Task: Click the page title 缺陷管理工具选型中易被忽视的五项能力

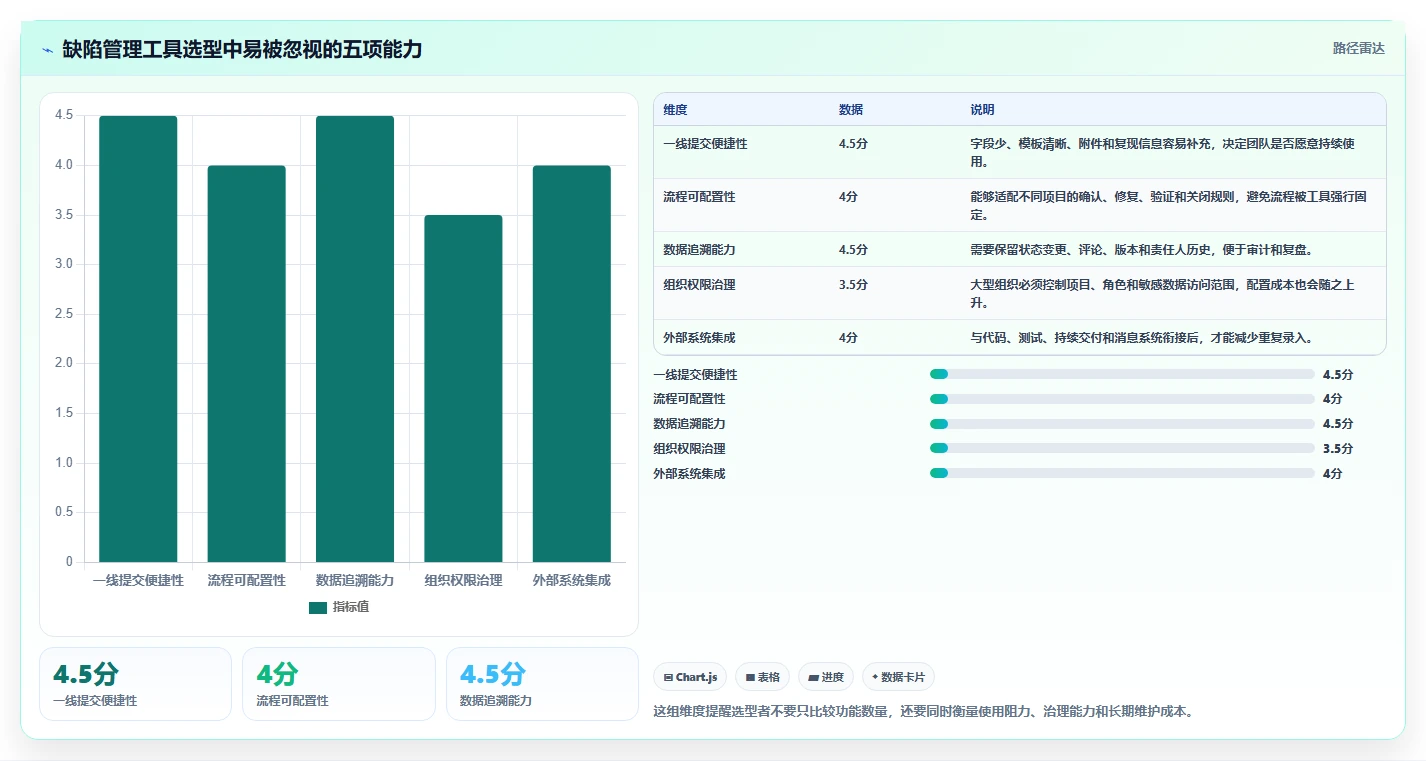Action: (242, 49)
